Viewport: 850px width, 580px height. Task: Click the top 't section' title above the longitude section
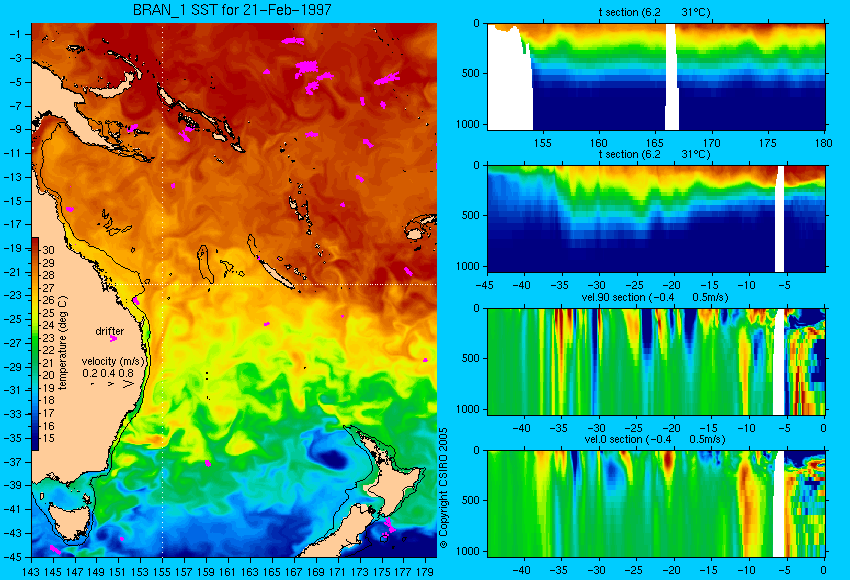tap(654, 12)
